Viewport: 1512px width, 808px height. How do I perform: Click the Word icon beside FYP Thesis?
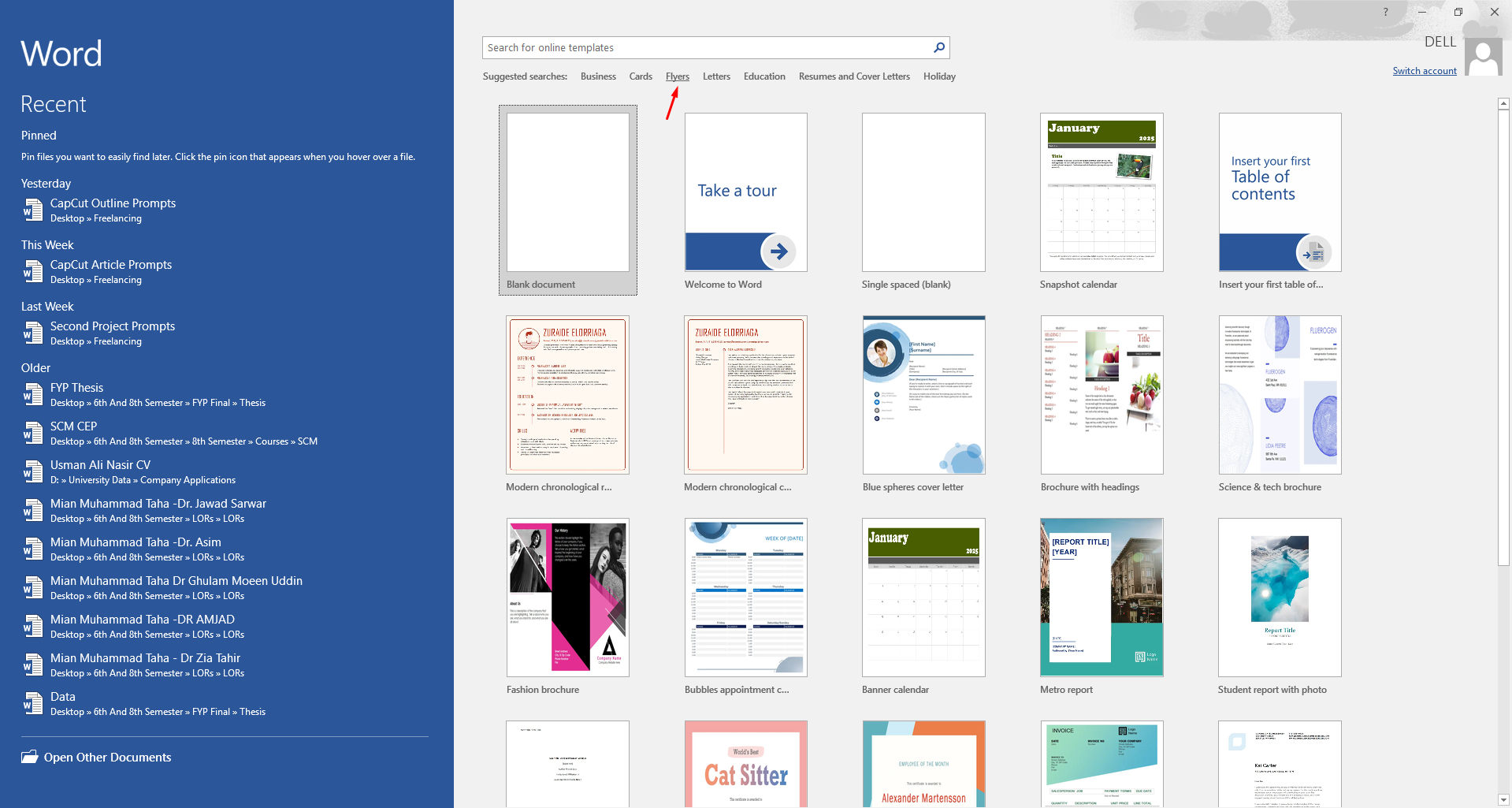pos(32,393)
